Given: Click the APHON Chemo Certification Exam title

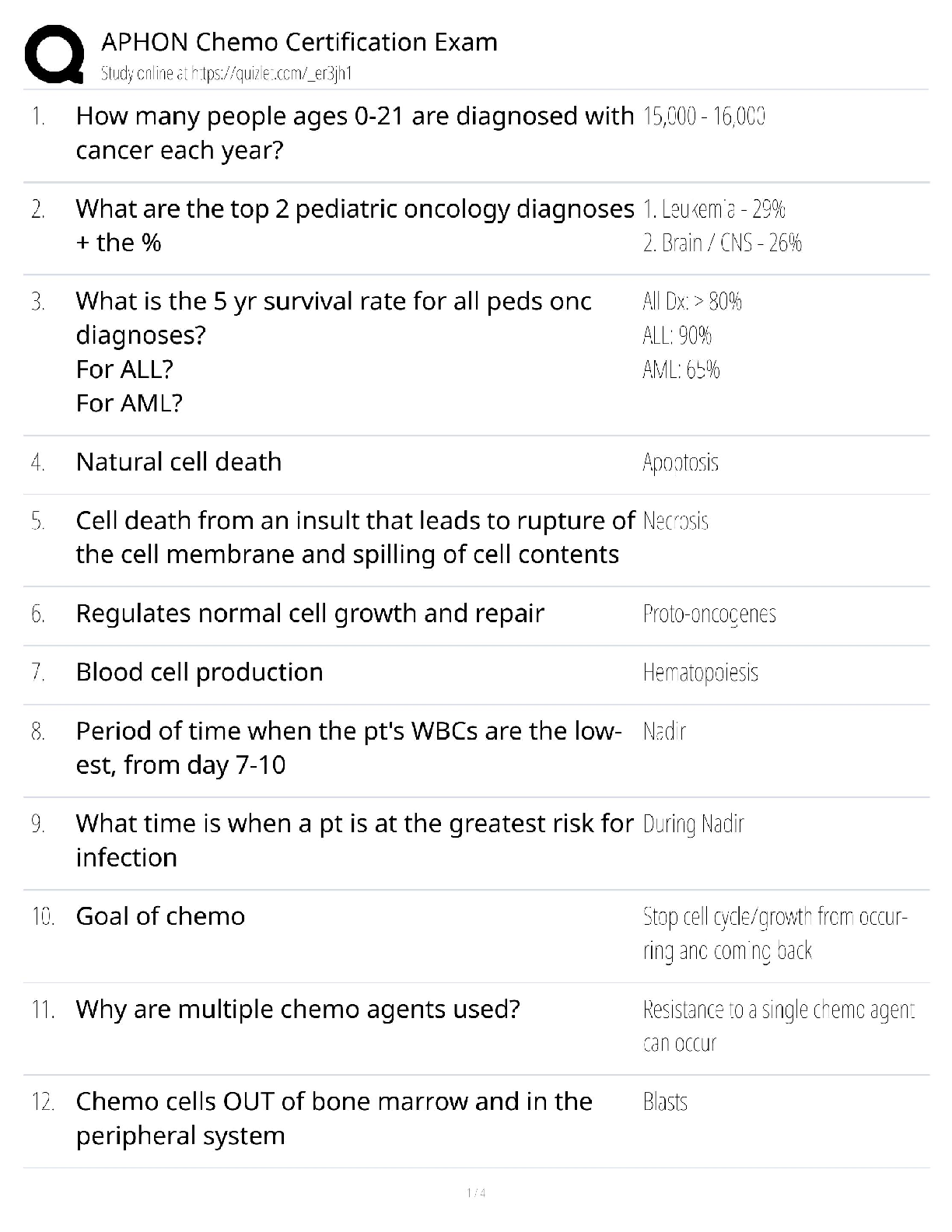Looking at the screenshot, I should click(x=299, y=42).
